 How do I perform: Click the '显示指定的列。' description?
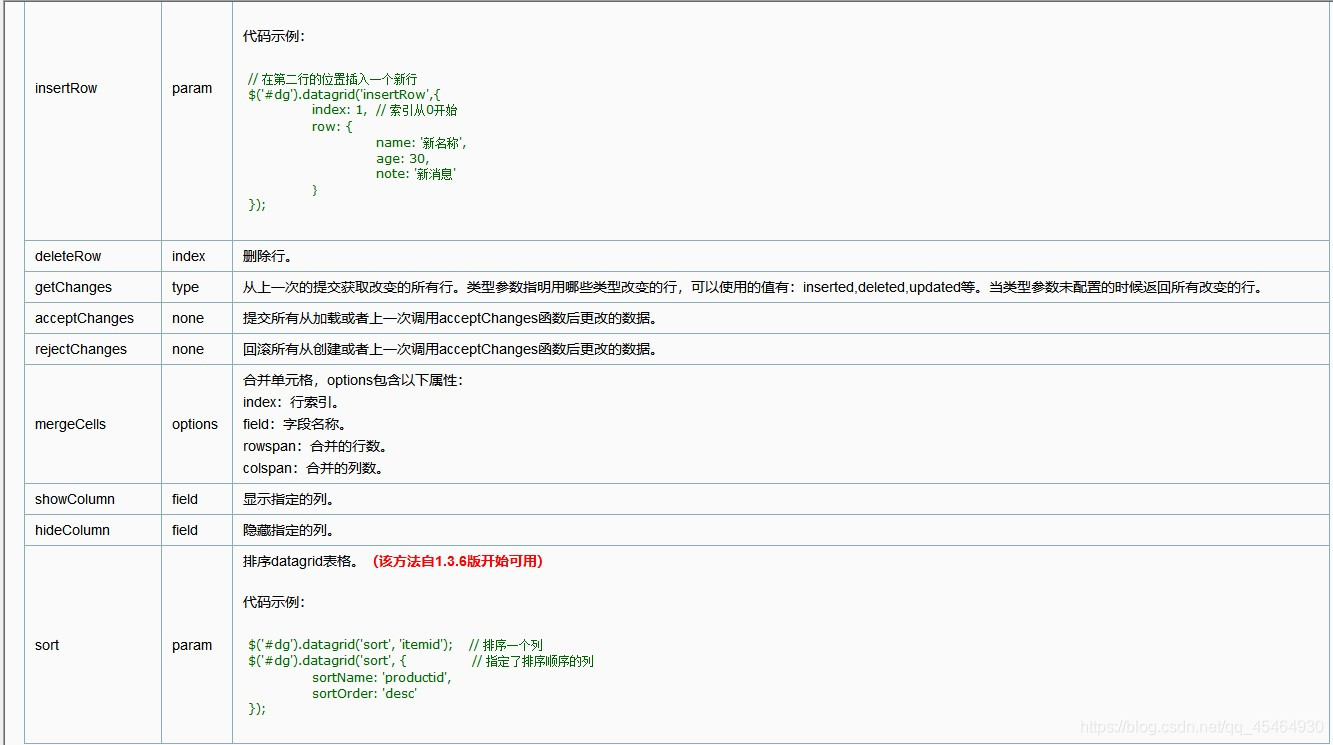point(288,499)
